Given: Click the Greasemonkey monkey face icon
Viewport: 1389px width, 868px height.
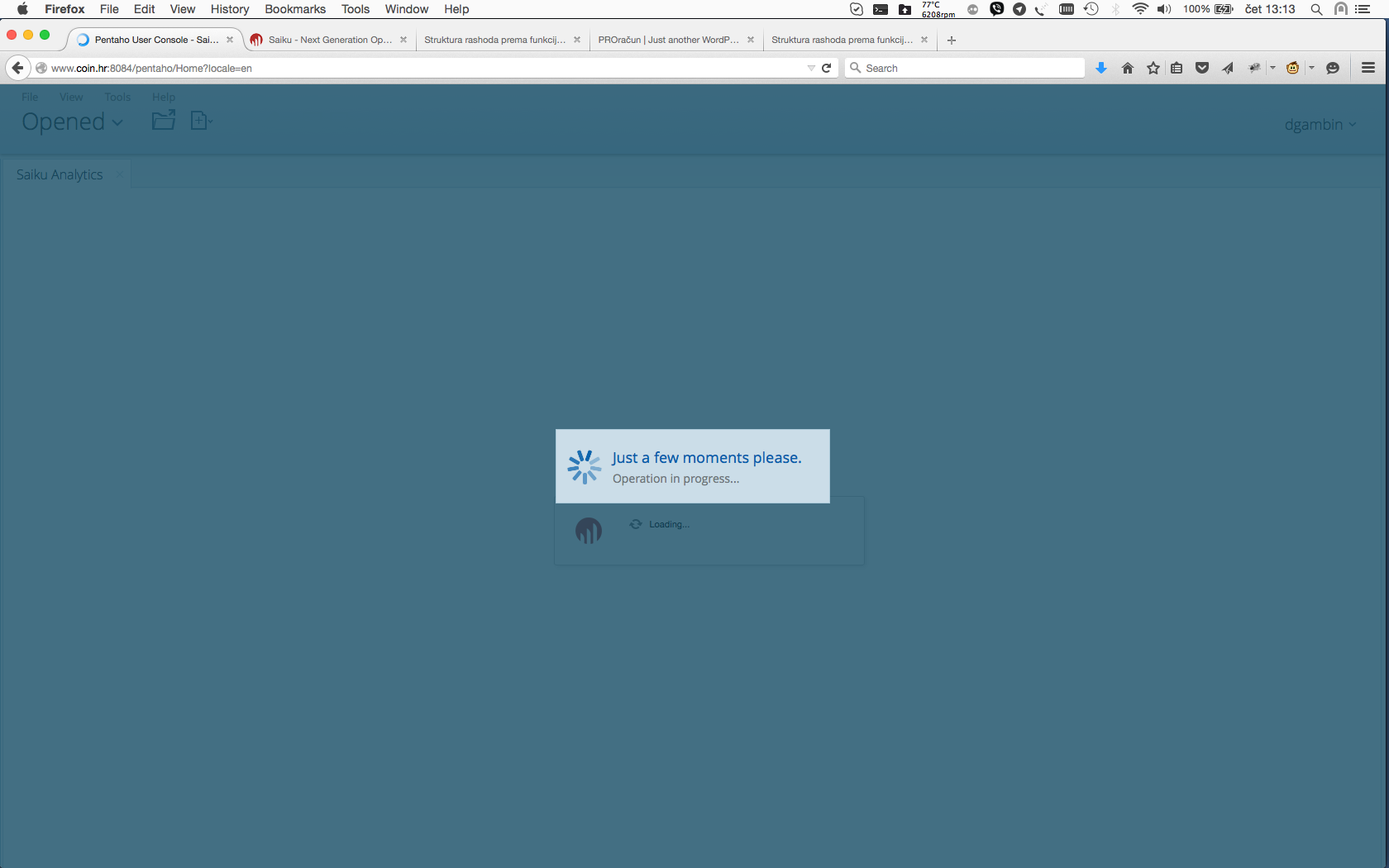Looking at the screenshot, I should click(1293, 68).
